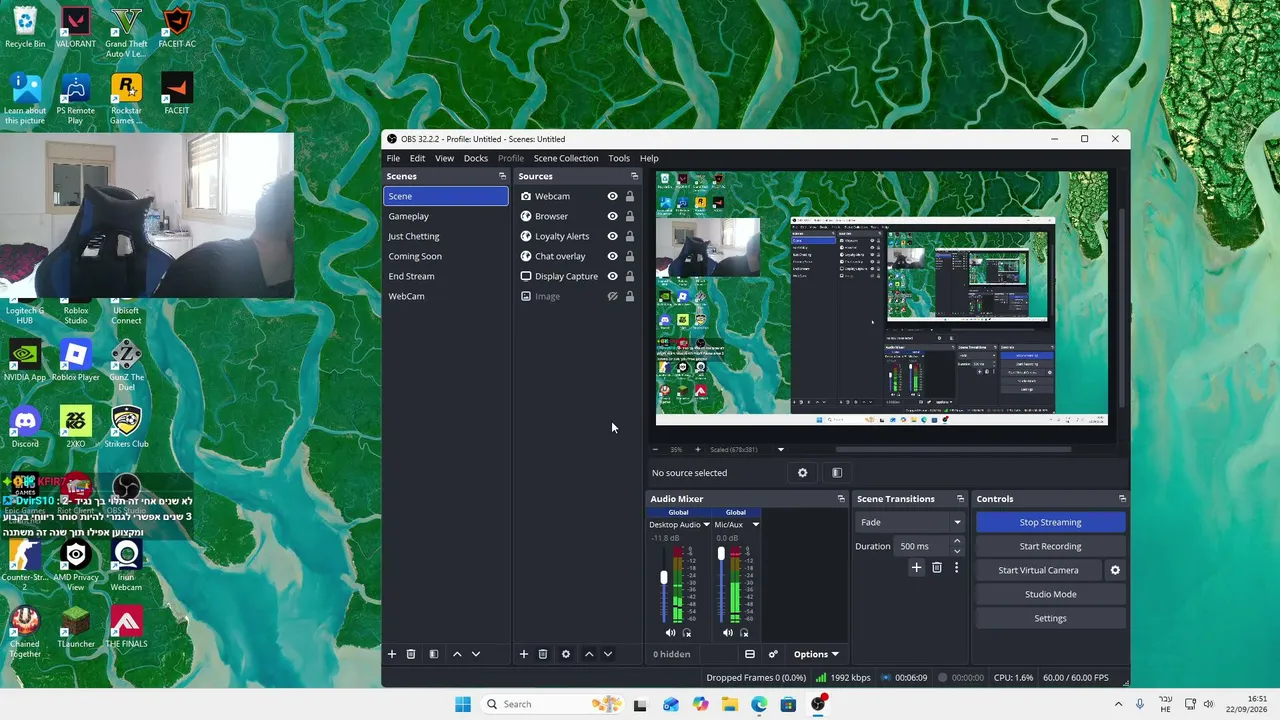Stop Streaming button in Controls
The image size is (1280, 720).
[x=1050, y=522]
